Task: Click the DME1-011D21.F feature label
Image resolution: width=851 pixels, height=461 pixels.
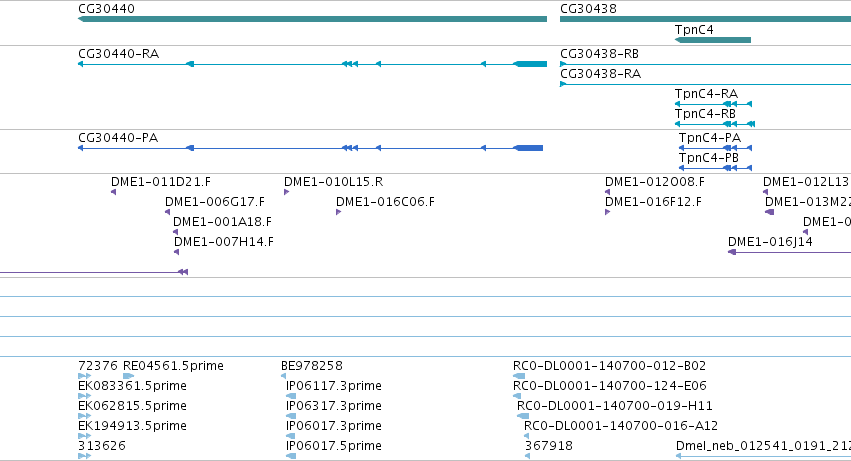Action: (x=161, y=182)
